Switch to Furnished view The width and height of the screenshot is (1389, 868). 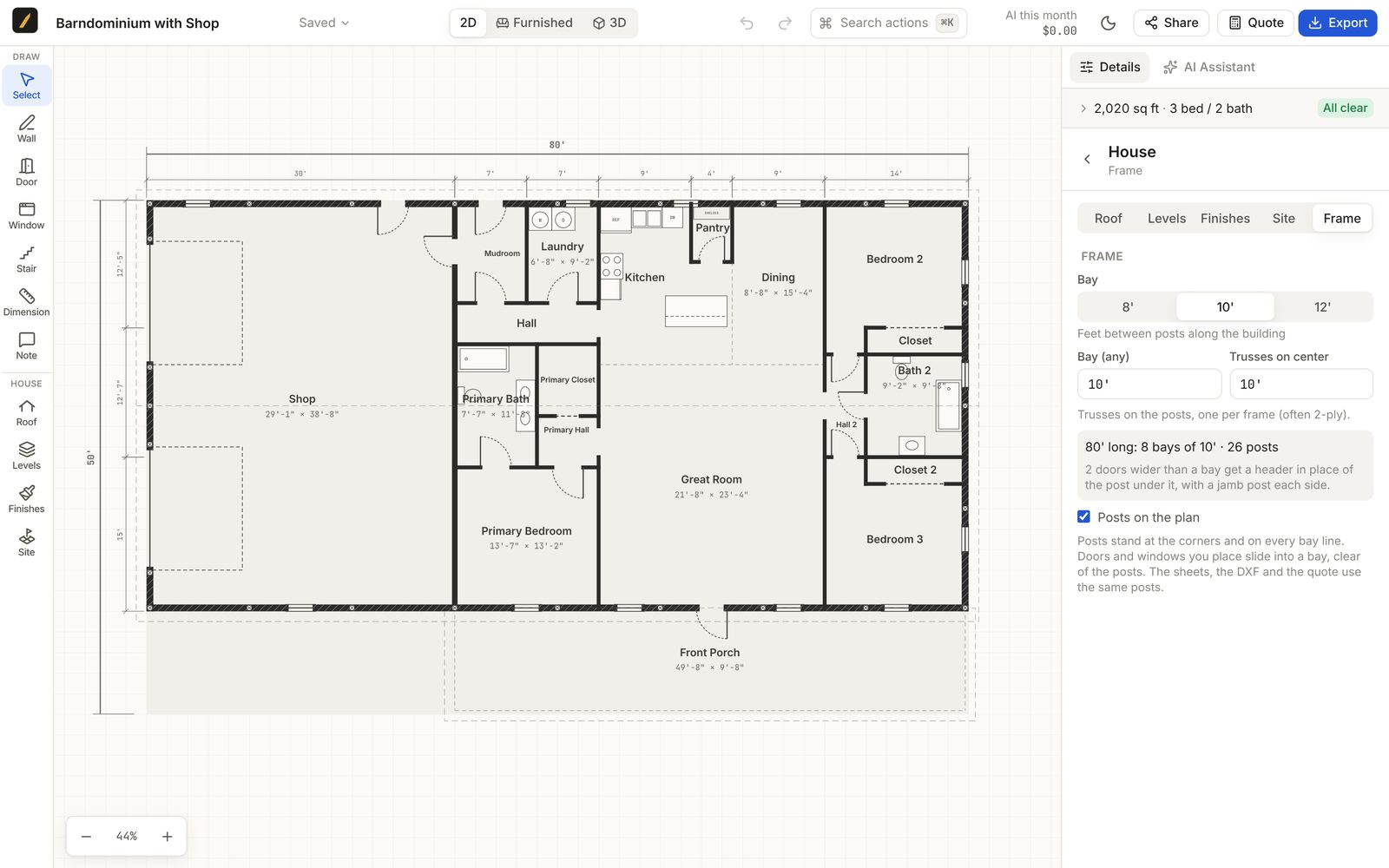click(534, 23)
